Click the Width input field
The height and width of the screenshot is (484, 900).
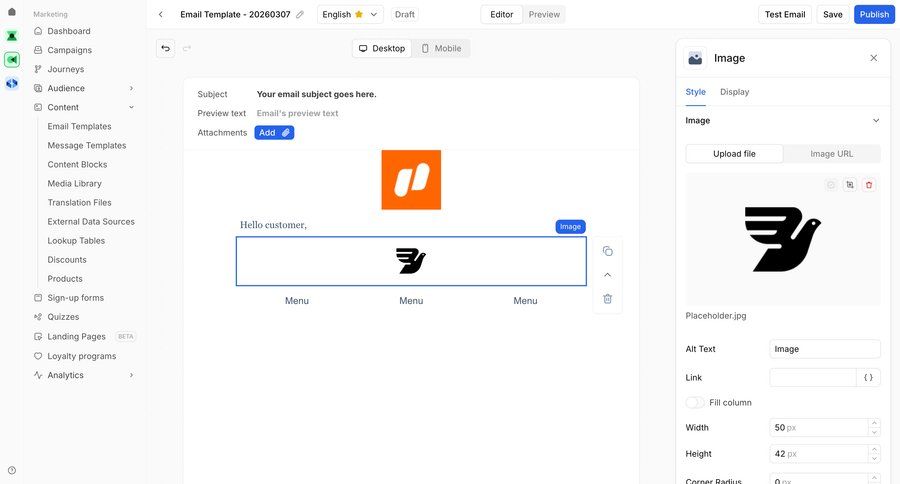click(819, 428)
